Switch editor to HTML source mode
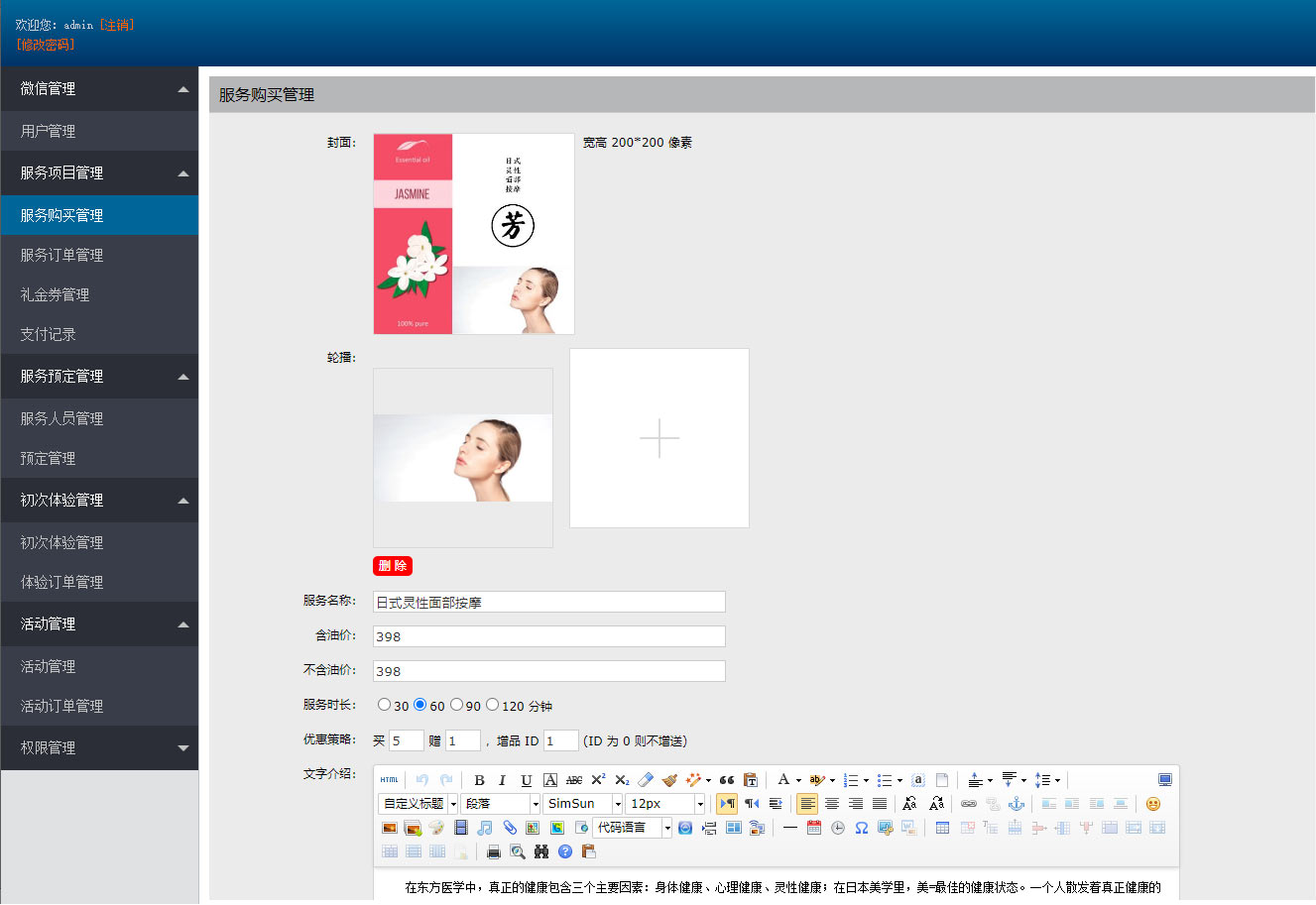The image size is (1316, 905). [x=390, y=780]
